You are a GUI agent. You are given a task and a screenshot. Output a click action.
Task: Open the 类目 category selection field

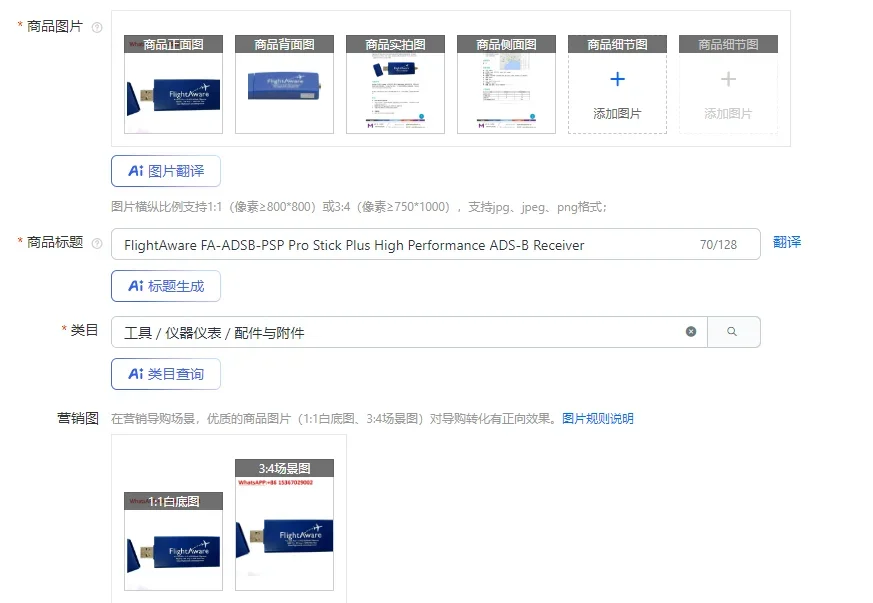click(x=409, y=332)
